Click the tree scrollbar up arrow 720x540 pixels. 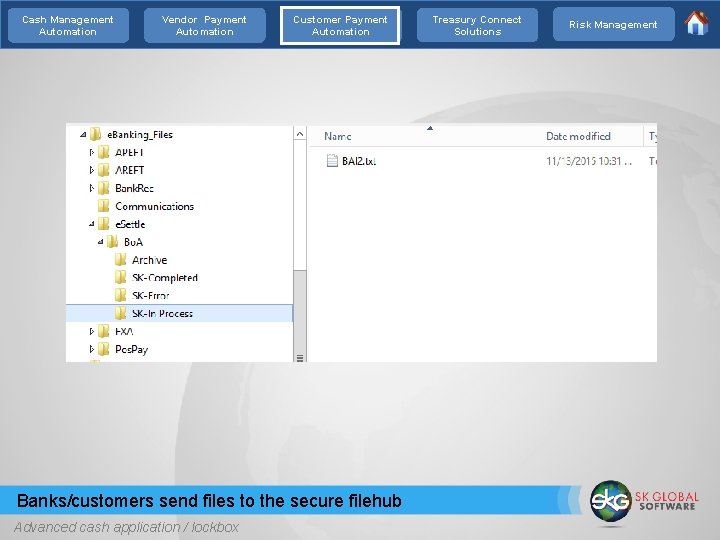point(300,134)
